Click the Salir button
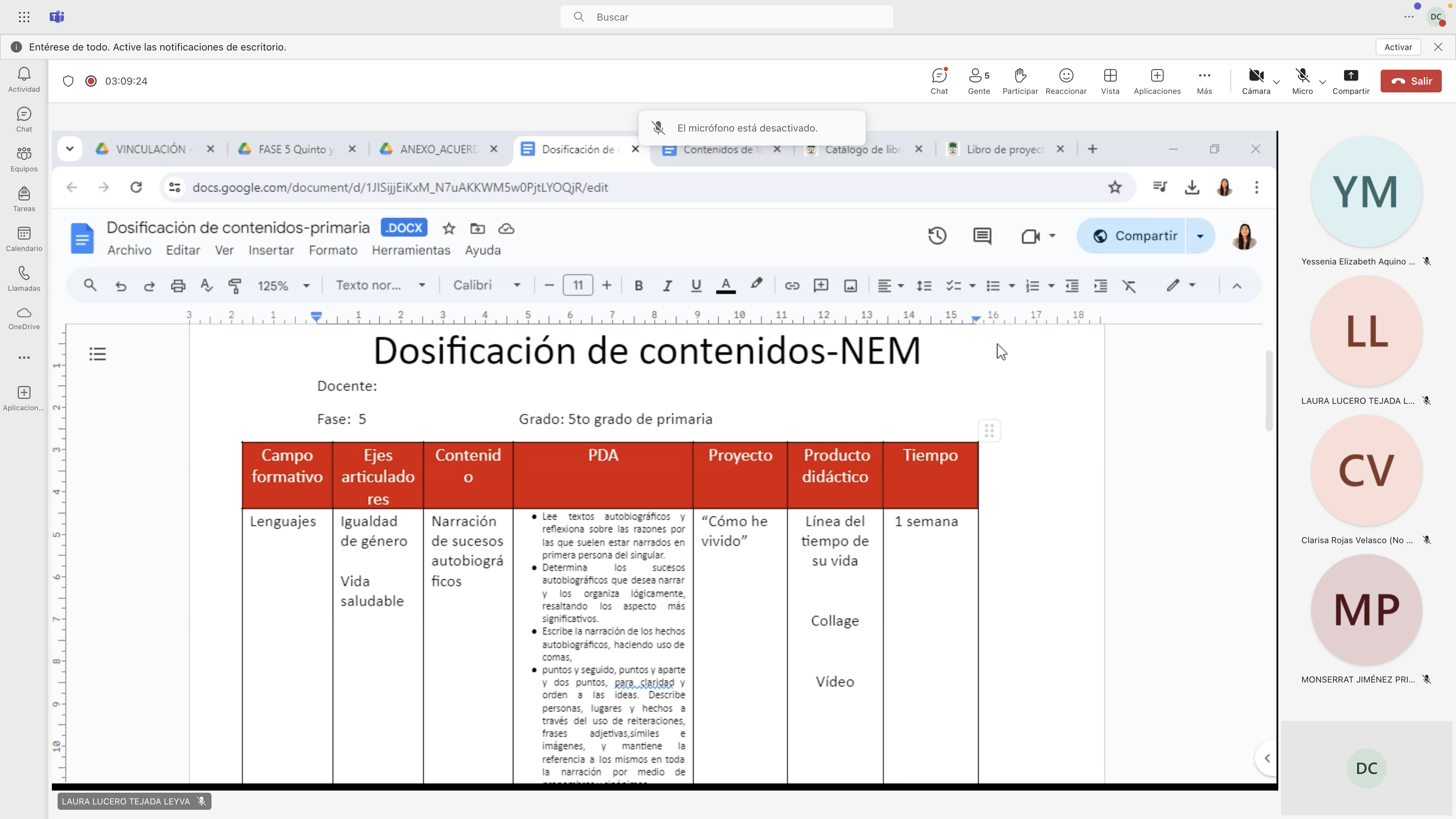This screenshot has width=1456, height=819. [1414, 81]
